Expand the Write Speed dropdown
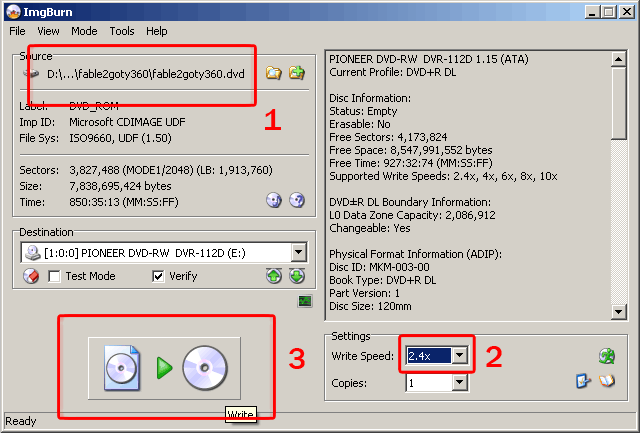The height and width of the screenshot is (433, 640). (460, 355)
